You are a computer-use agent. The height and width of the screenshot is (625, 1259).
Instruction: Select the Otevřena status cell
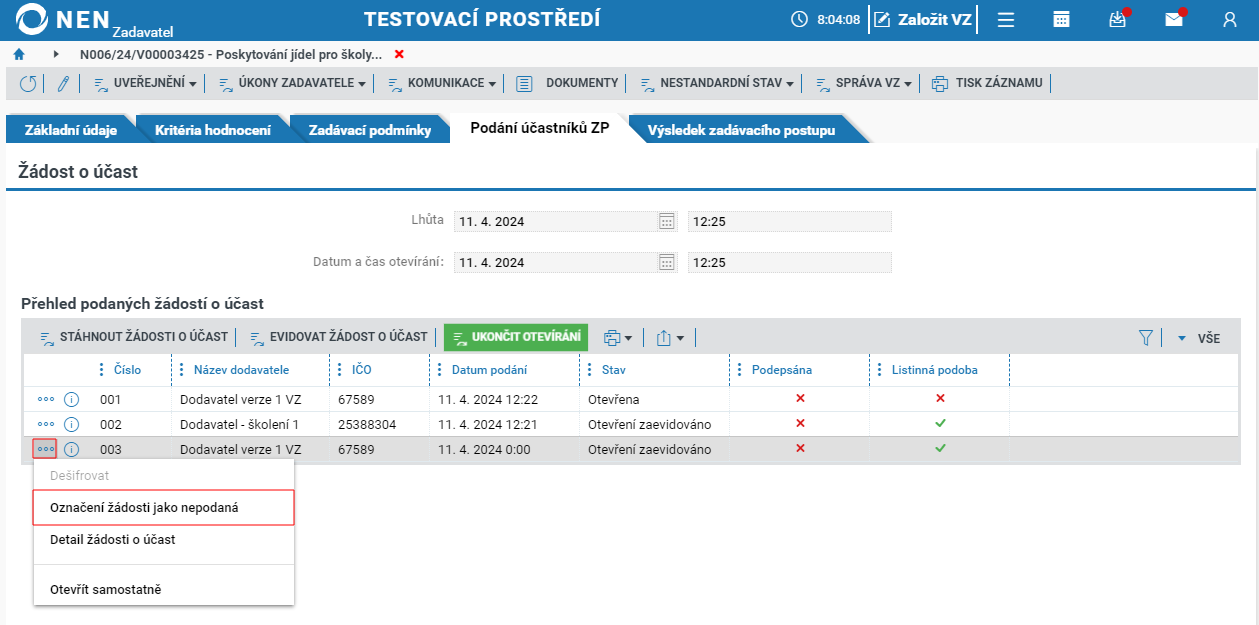(655, 399)
